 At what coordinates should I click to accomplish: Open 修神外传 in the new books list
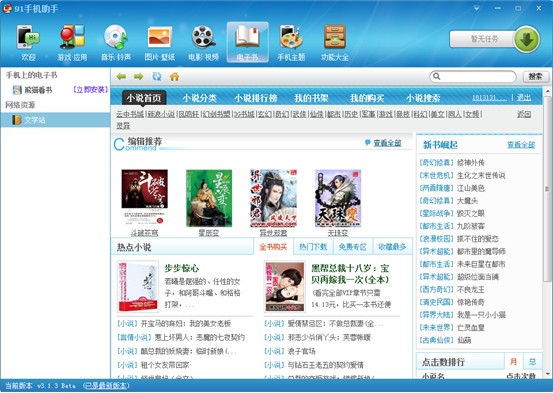(x=471, y=163)
